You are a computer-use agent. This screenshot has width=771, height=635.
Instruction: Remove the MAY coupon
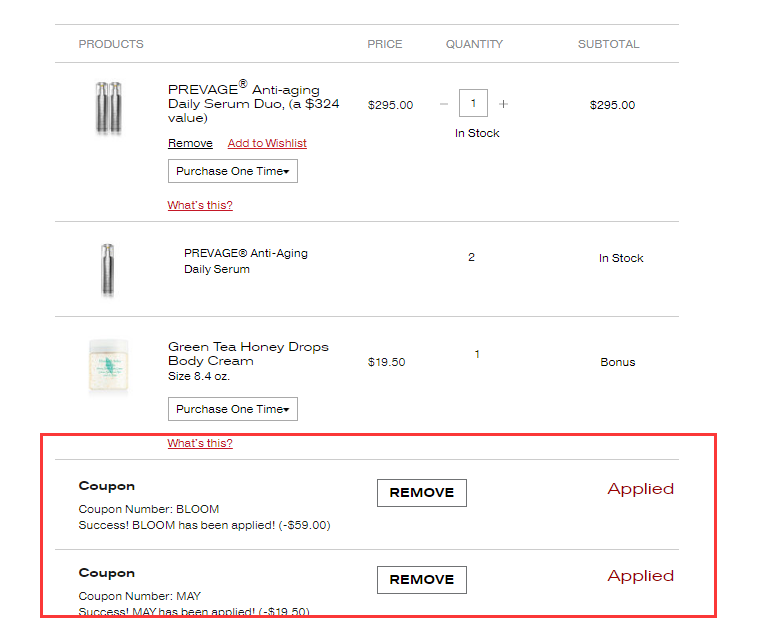coord(422,580)
